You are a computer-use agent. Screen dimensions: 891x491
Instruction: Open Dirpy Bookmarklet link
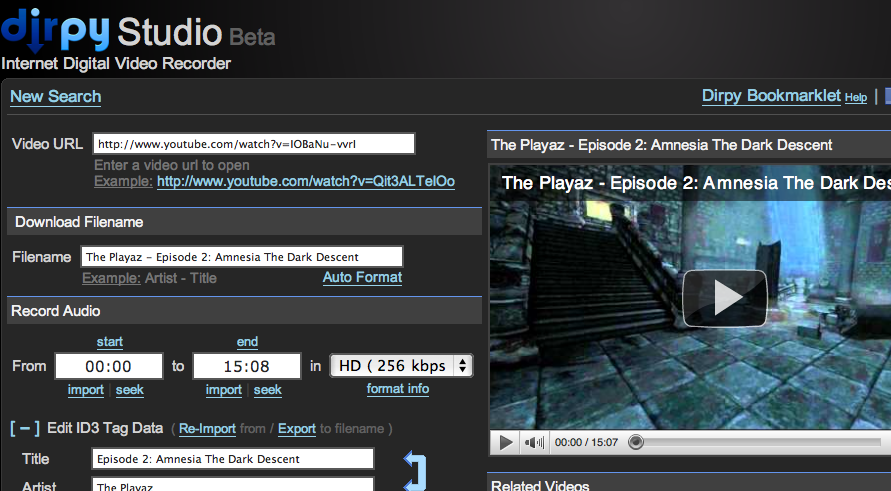(771, 95)
